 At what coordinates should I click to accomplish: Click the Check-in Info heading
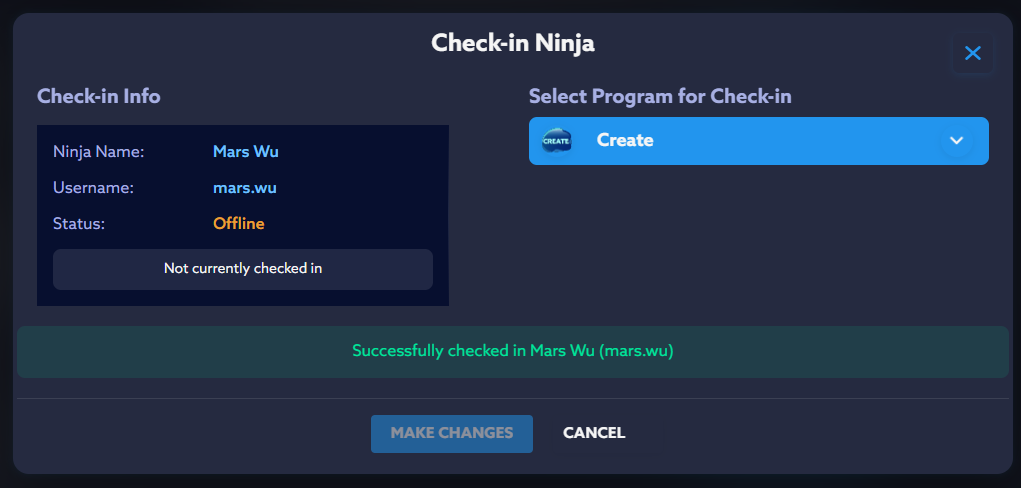coord(99,97)
